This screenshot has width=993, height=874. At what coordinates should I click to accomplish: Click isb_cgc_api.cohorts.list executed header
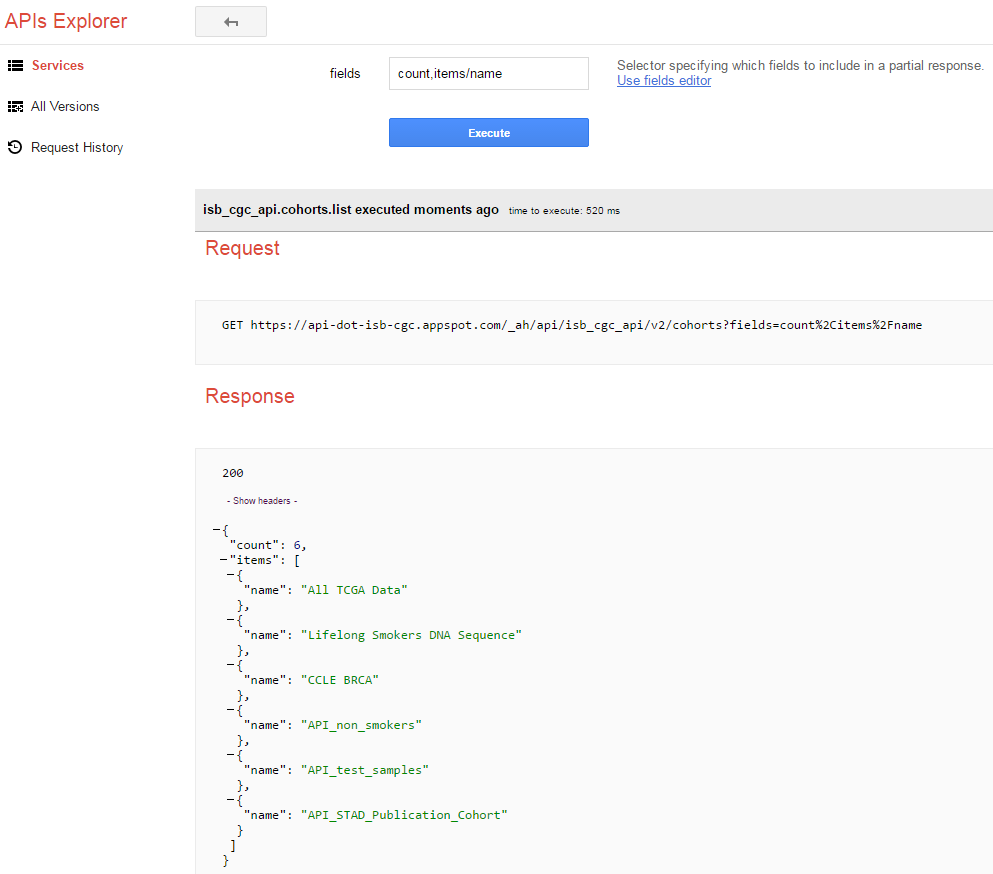coord(350,210)
